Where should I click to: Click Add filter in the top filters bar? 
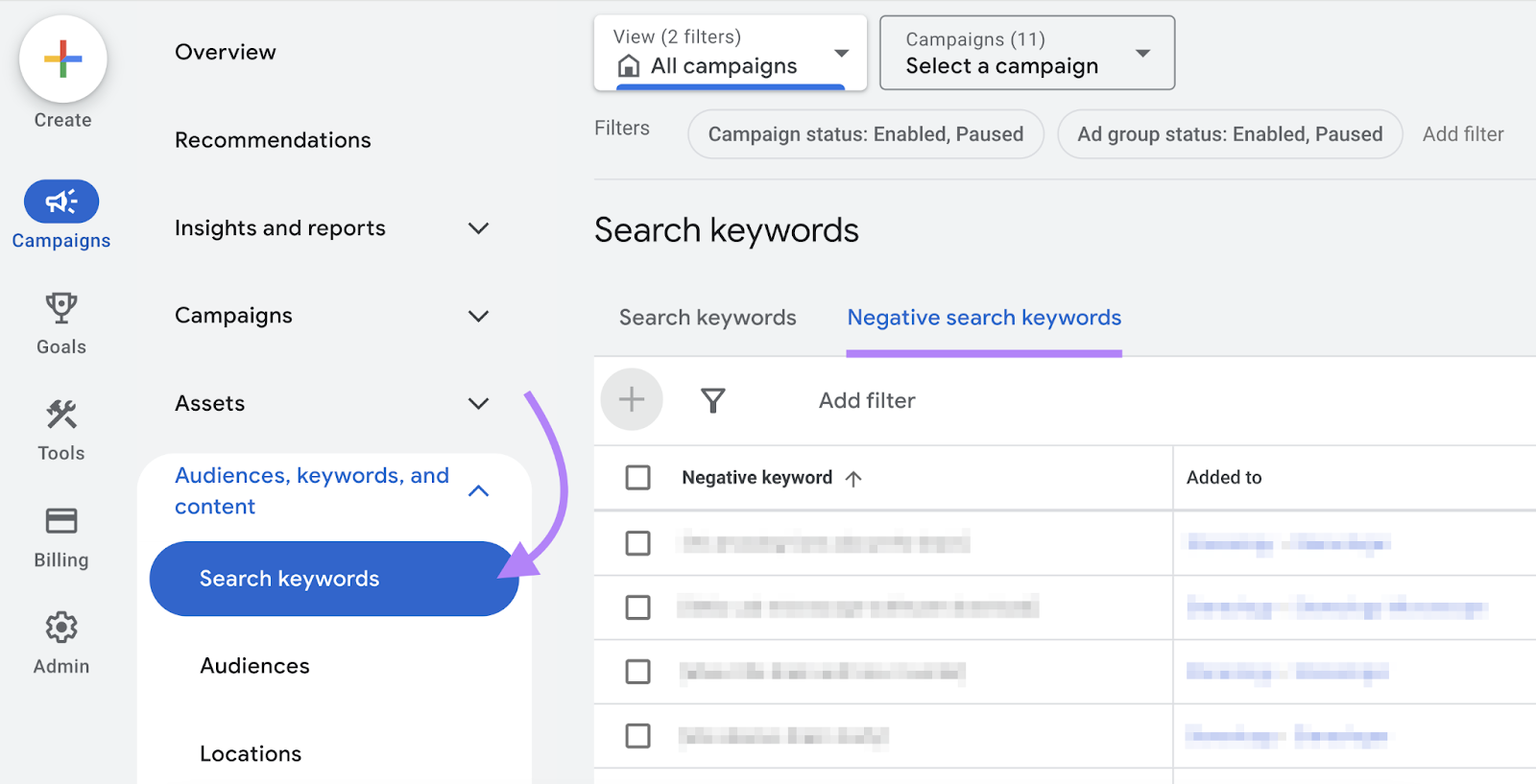click(1463, 134)
